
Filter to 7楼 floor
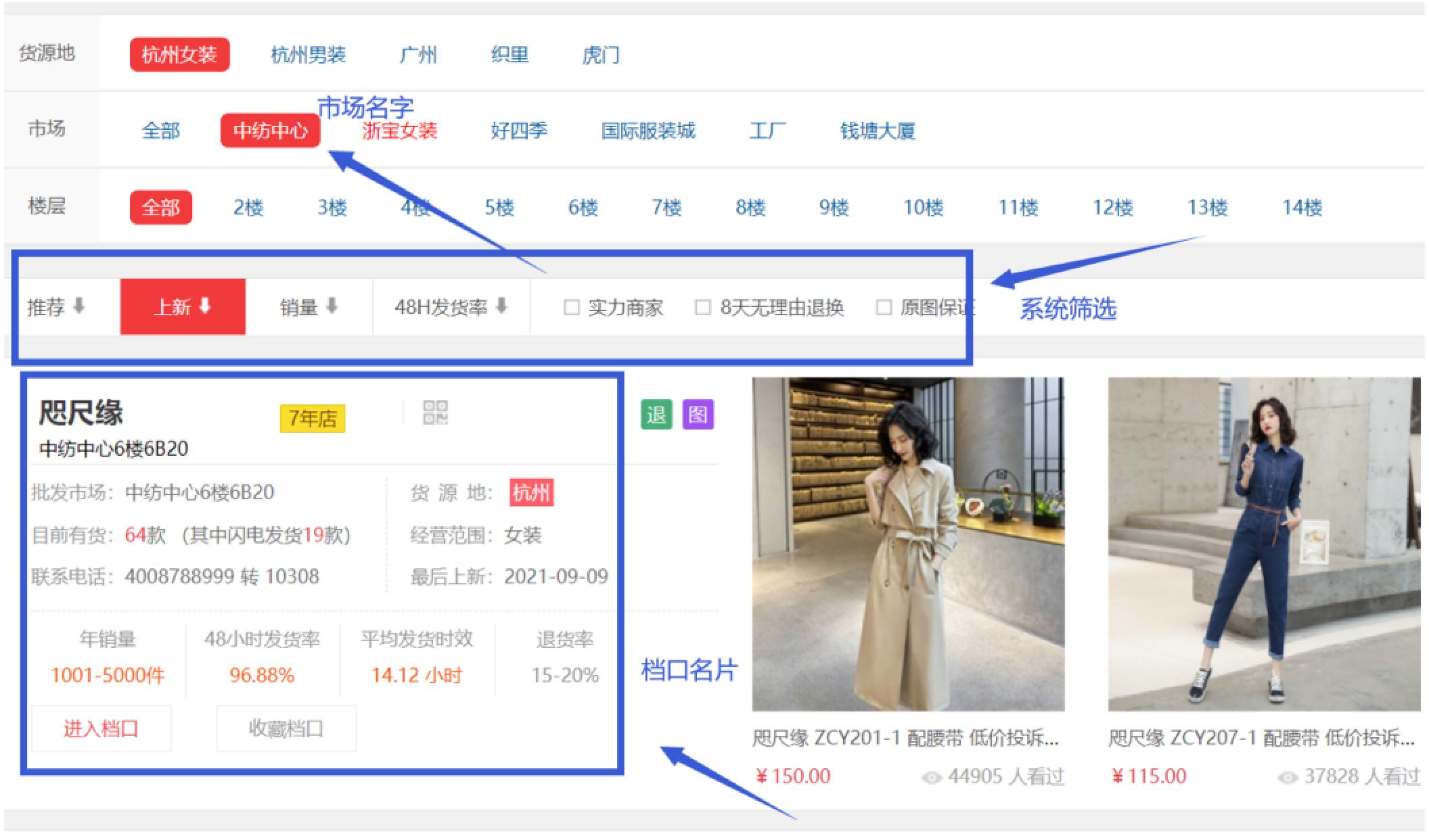666,207
